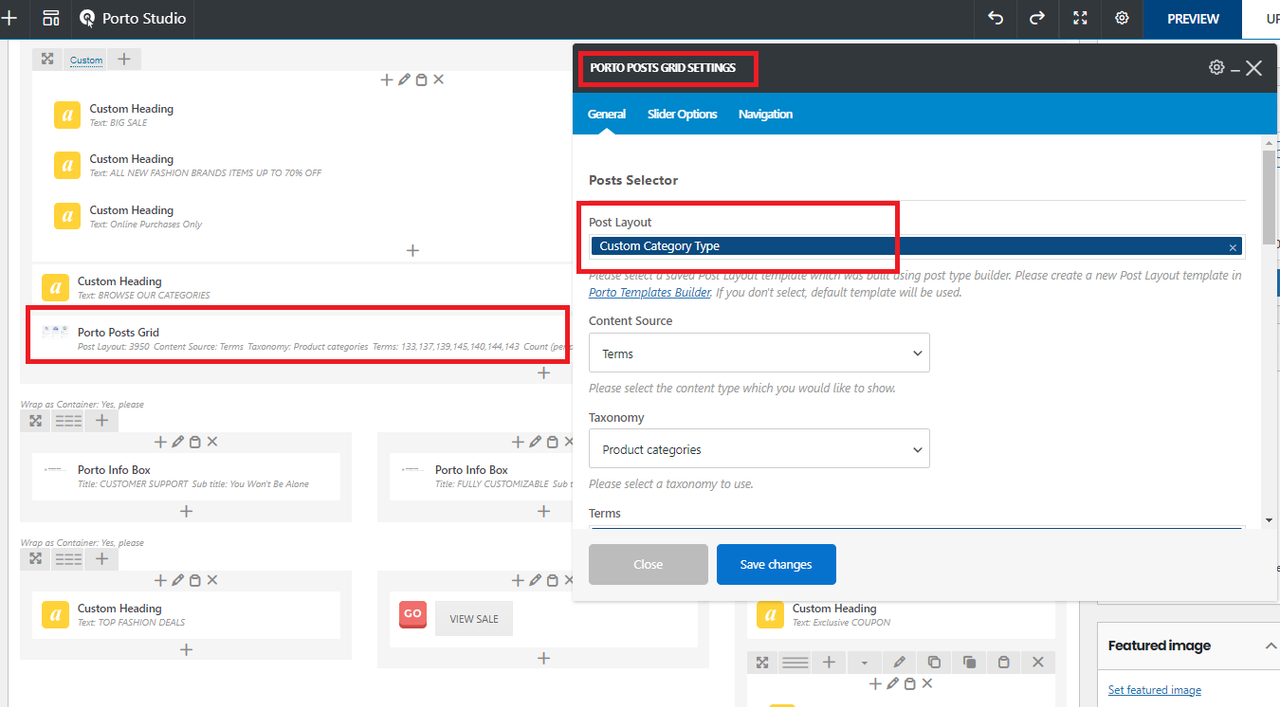Switch to the Slider Options tab

click(682, 114)
